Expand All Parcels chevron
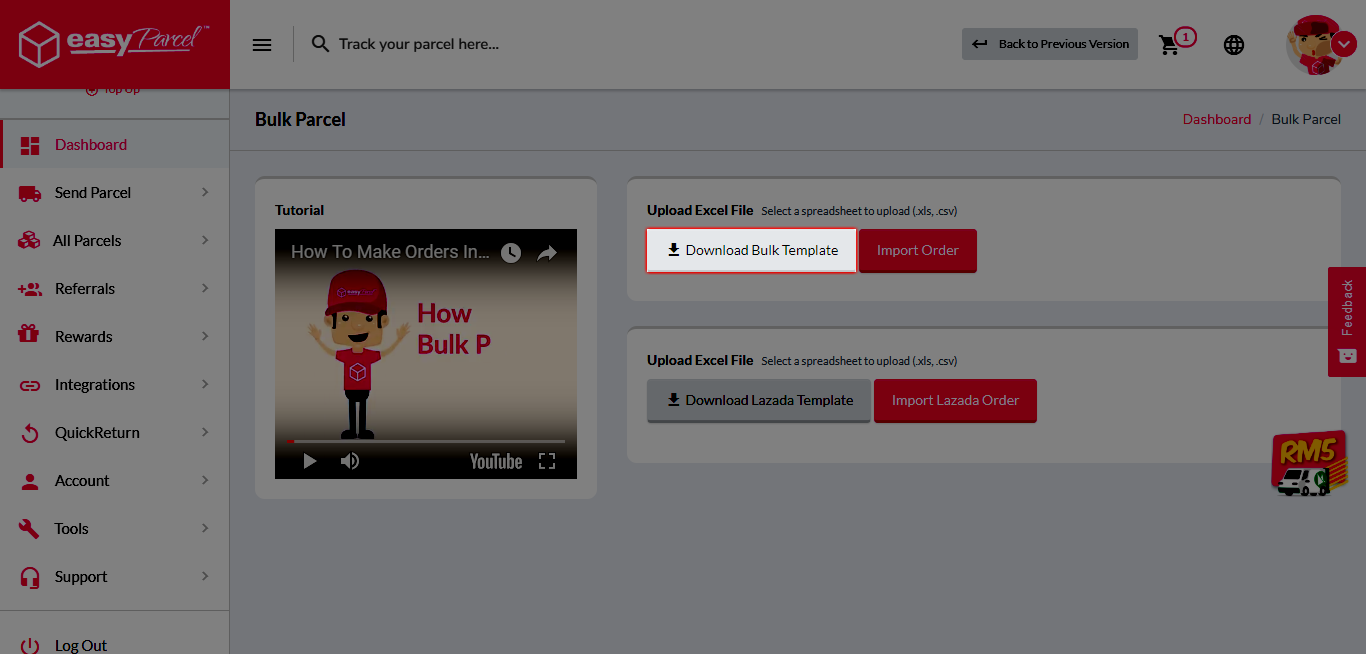This screenshot has width=1366, height=654. coord(205,240)
